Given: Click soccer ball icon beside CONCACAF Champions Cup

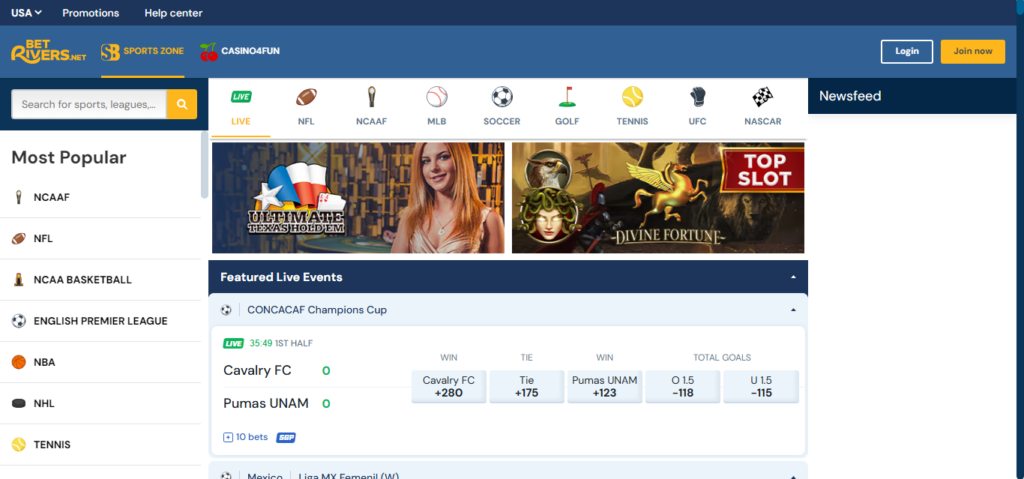Looking at the screenshot, I should coord(226,310).
